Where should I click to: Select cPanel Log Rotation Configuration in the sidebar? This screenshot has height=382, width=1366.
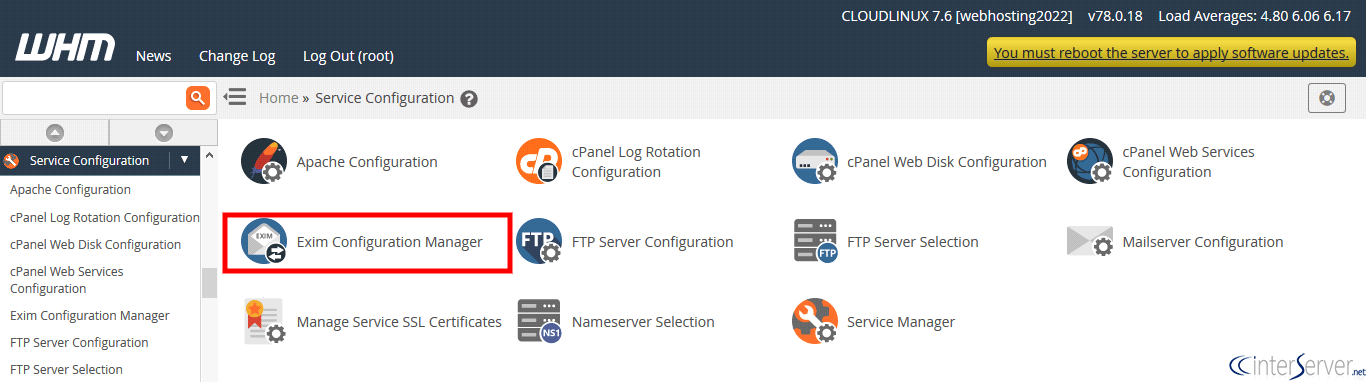click(x=105, y=217)
